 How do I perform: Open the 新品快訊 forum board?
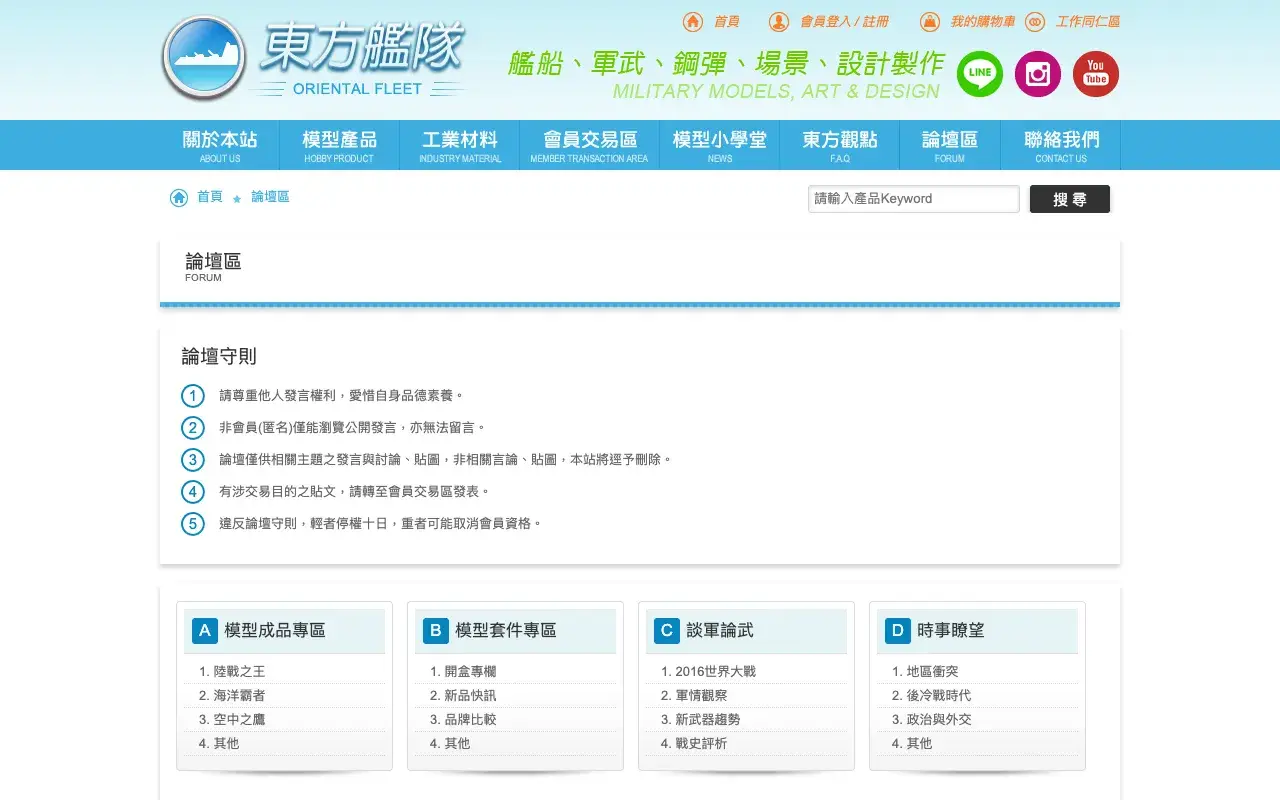470,696
